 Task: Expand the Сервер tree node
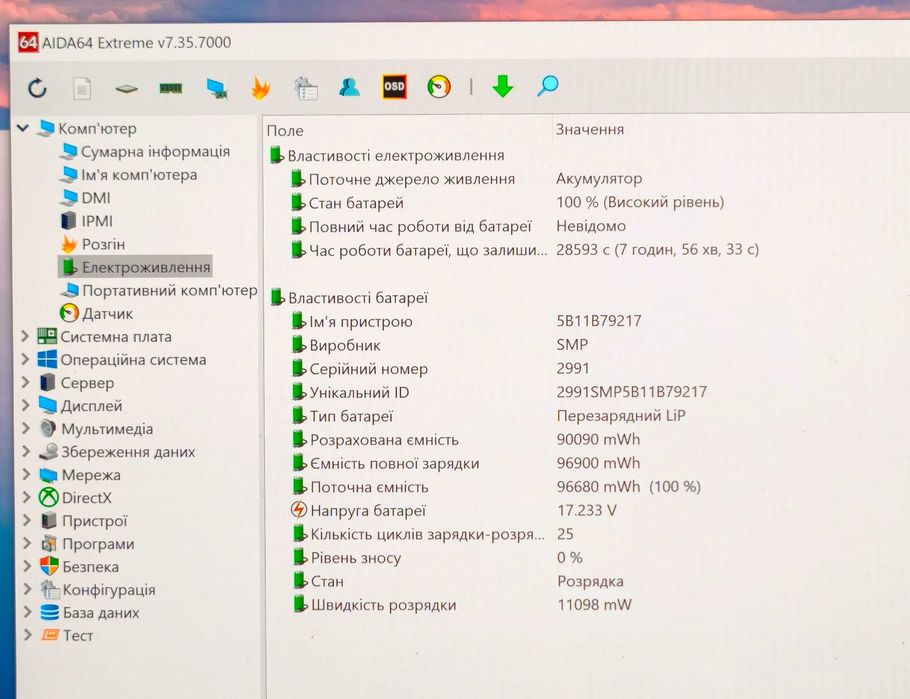click(25, 382)
